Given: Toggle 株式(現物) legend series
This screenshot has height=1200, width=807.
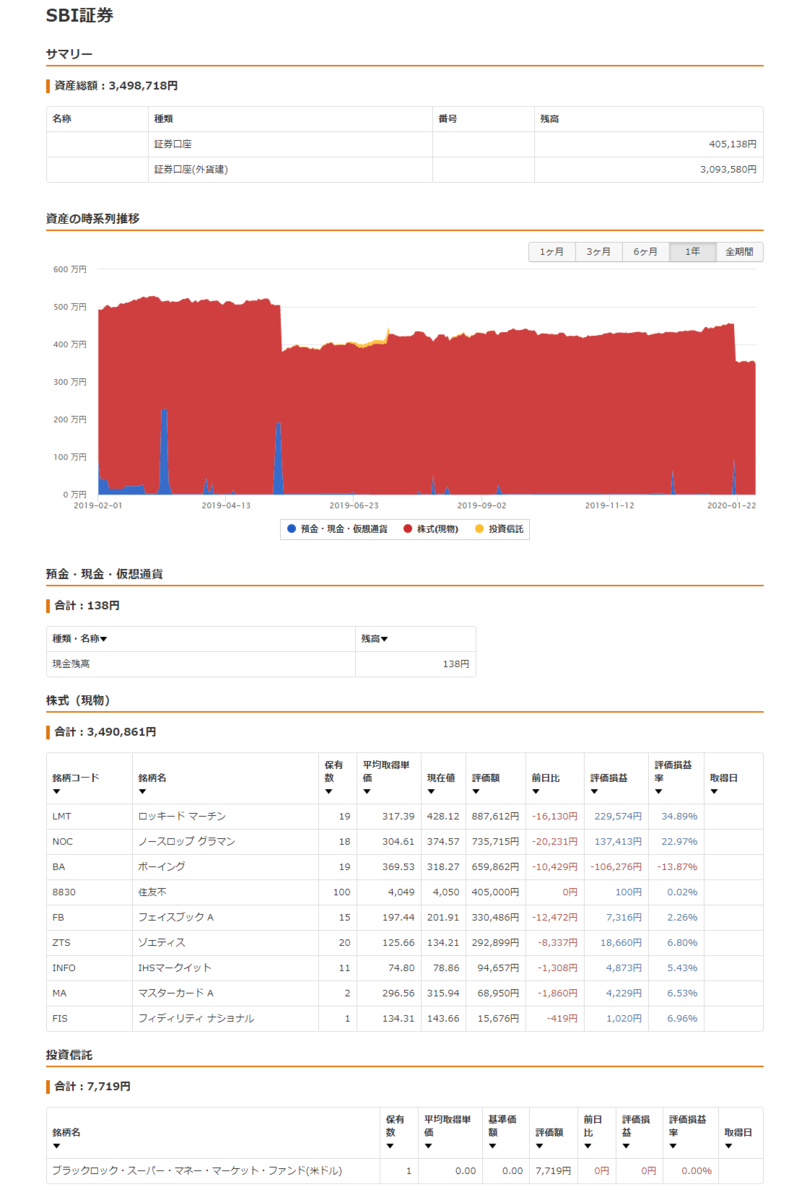Looking at the screenshot, I should click(431, 529).
